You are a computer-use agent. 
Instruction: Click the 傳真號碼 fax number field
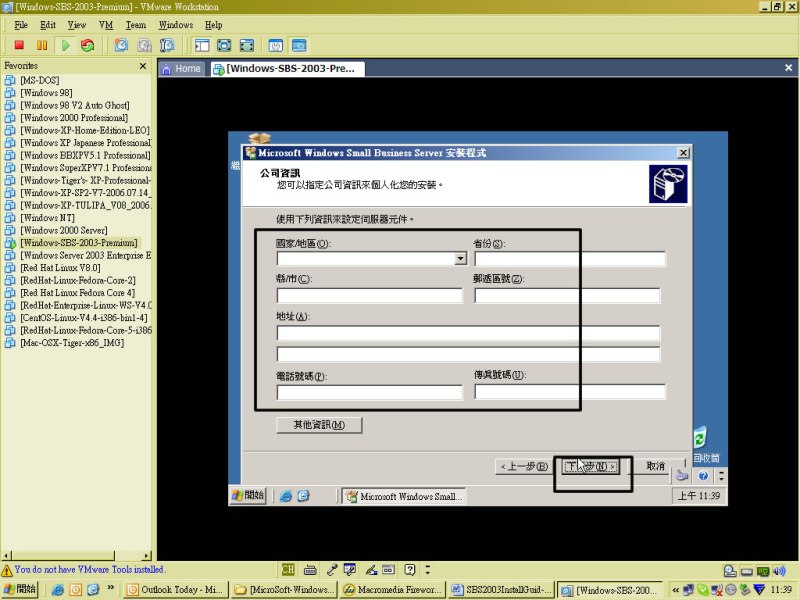coord(570,391)
